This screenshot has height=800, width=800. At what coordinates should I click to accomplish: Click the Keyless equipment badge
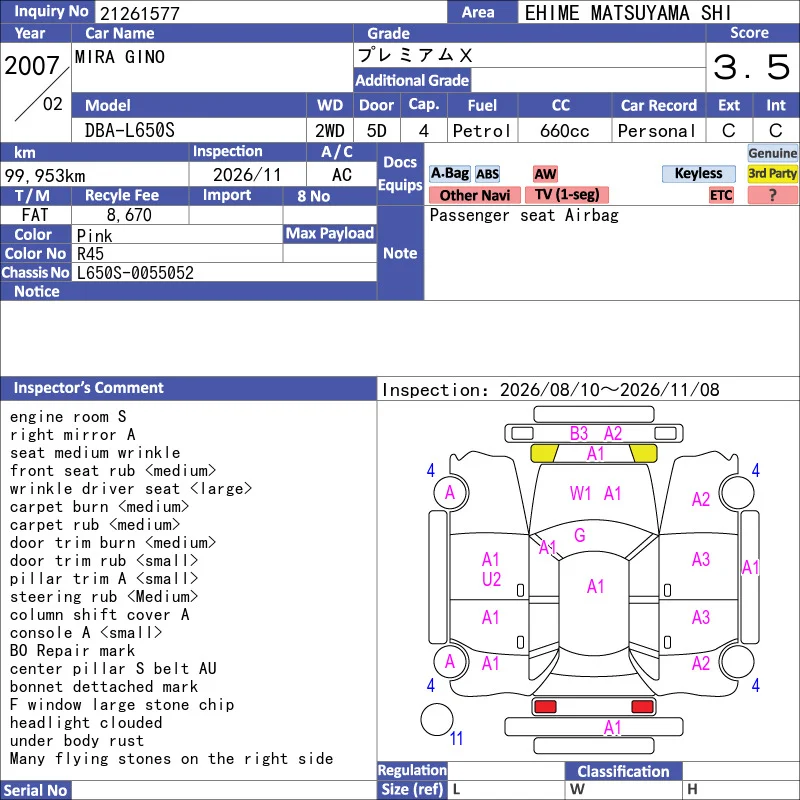coord(698,173)
